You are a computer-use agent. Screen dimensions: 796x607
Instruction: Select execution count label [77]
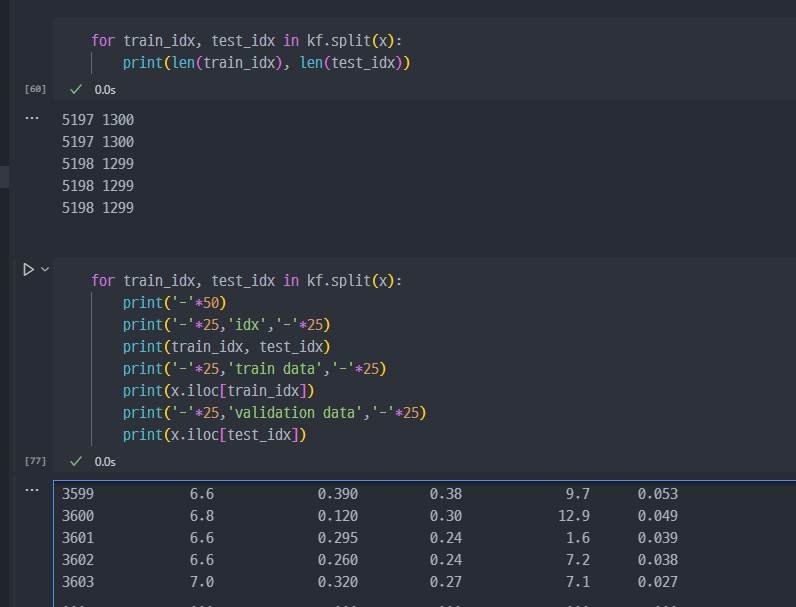[x=35, y=461]
